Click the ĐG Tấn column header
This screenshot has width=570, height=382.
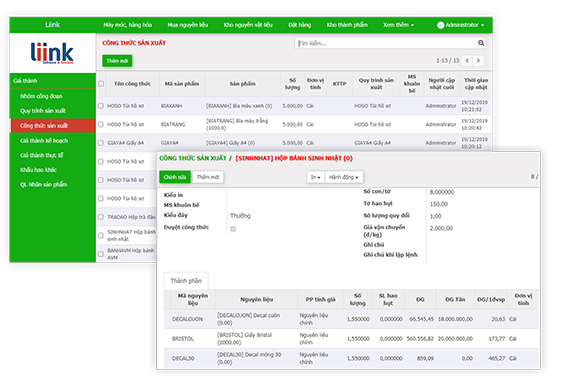click(x=455, y=299)
